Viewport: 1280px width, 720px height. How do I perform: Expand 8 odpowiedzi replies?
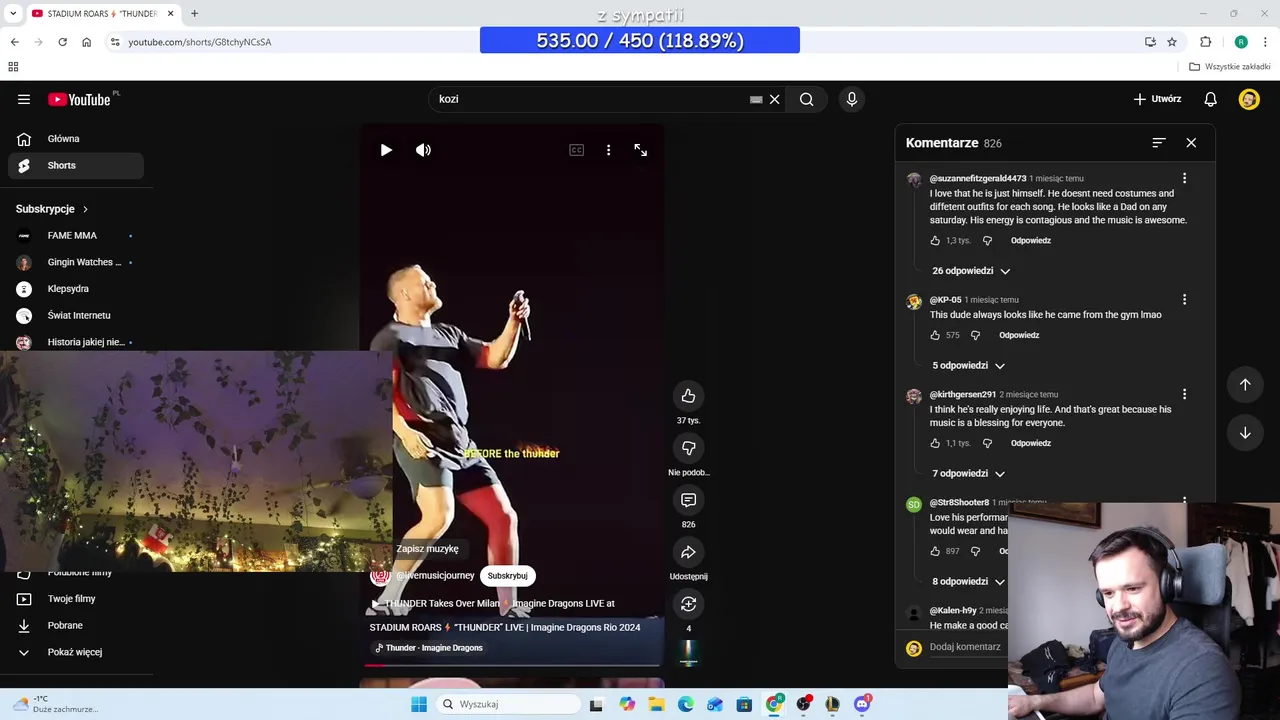pyautogui.click(x=968, y=581)
